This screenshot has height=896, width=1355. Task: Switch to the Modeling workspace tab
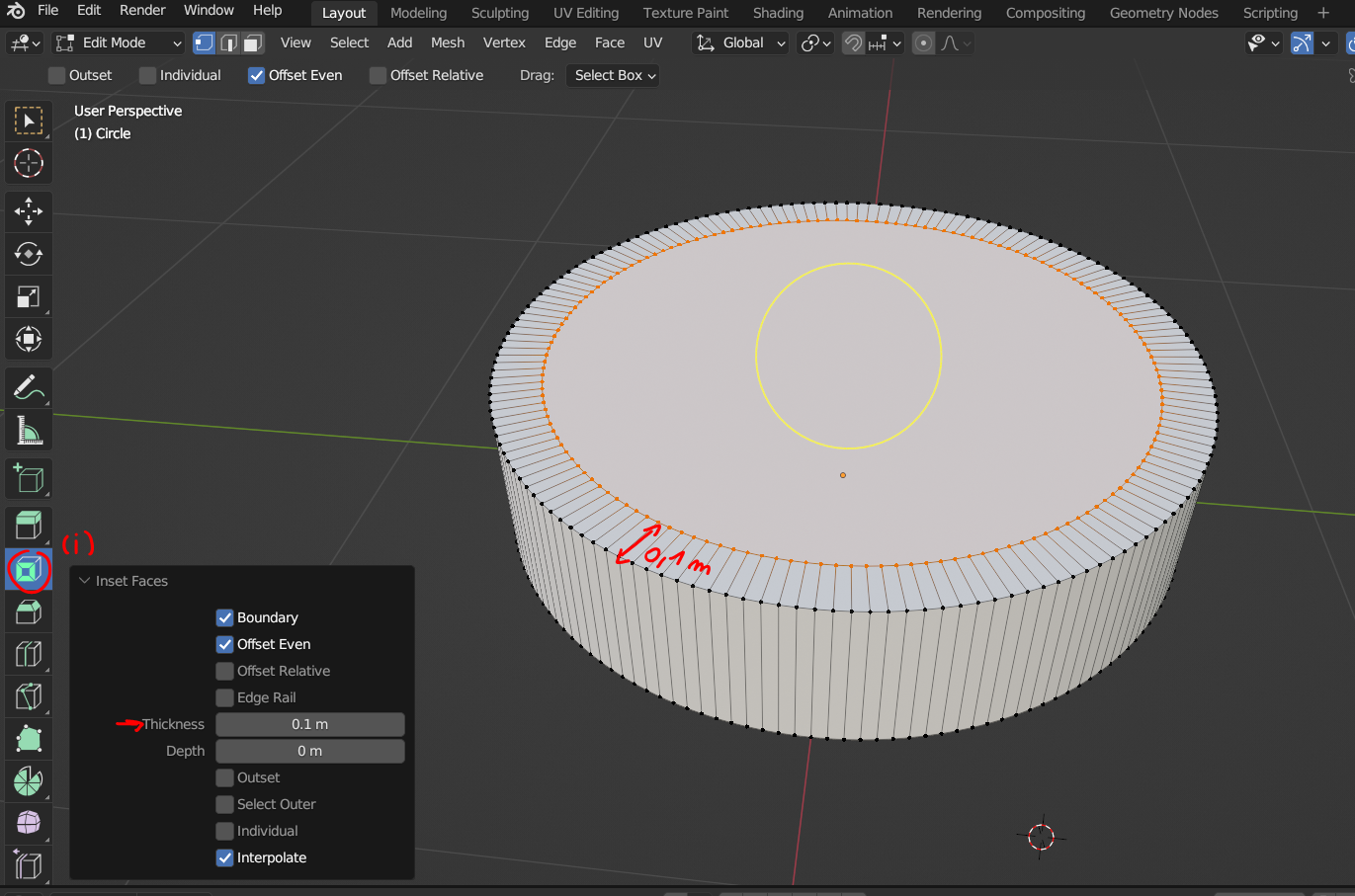point(418,13)
